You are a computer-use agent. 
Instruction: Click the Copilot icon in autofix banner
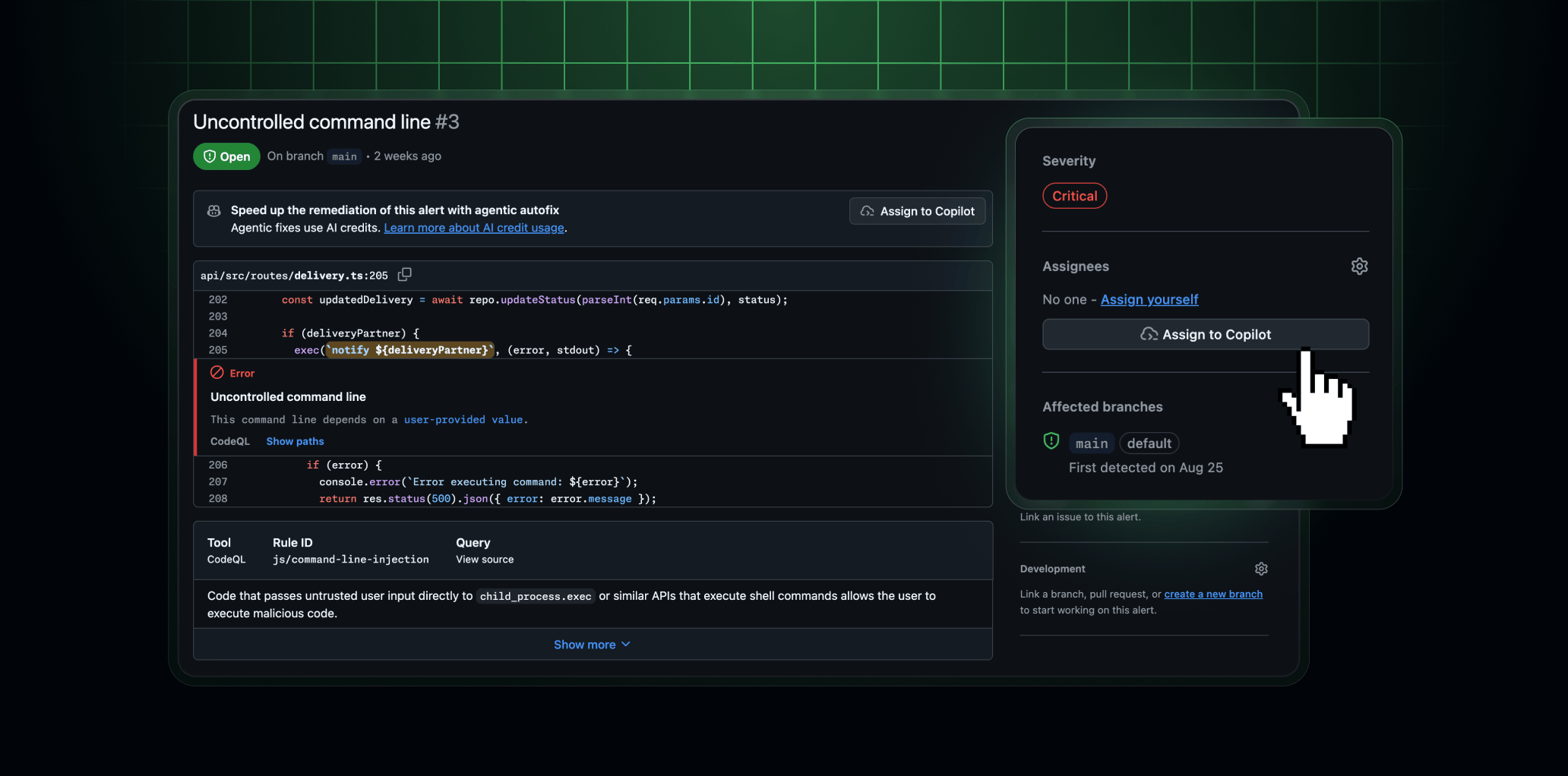coord(214,211)
